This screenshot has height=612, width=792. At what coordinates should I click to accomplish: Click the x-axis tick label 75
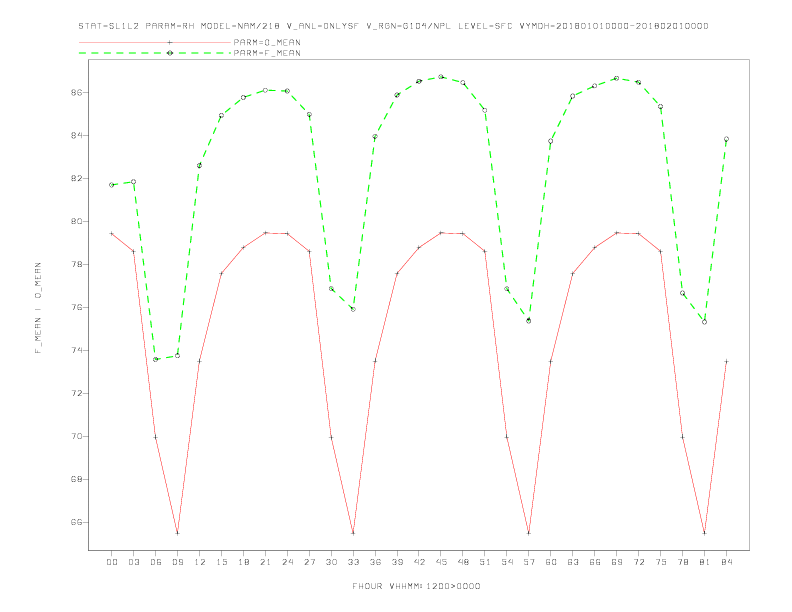click(661, 562)
